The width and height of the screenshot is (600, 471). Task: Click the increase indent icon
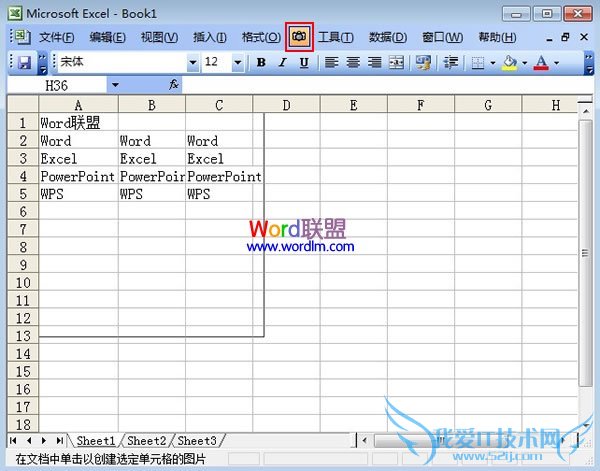(451, 62)
